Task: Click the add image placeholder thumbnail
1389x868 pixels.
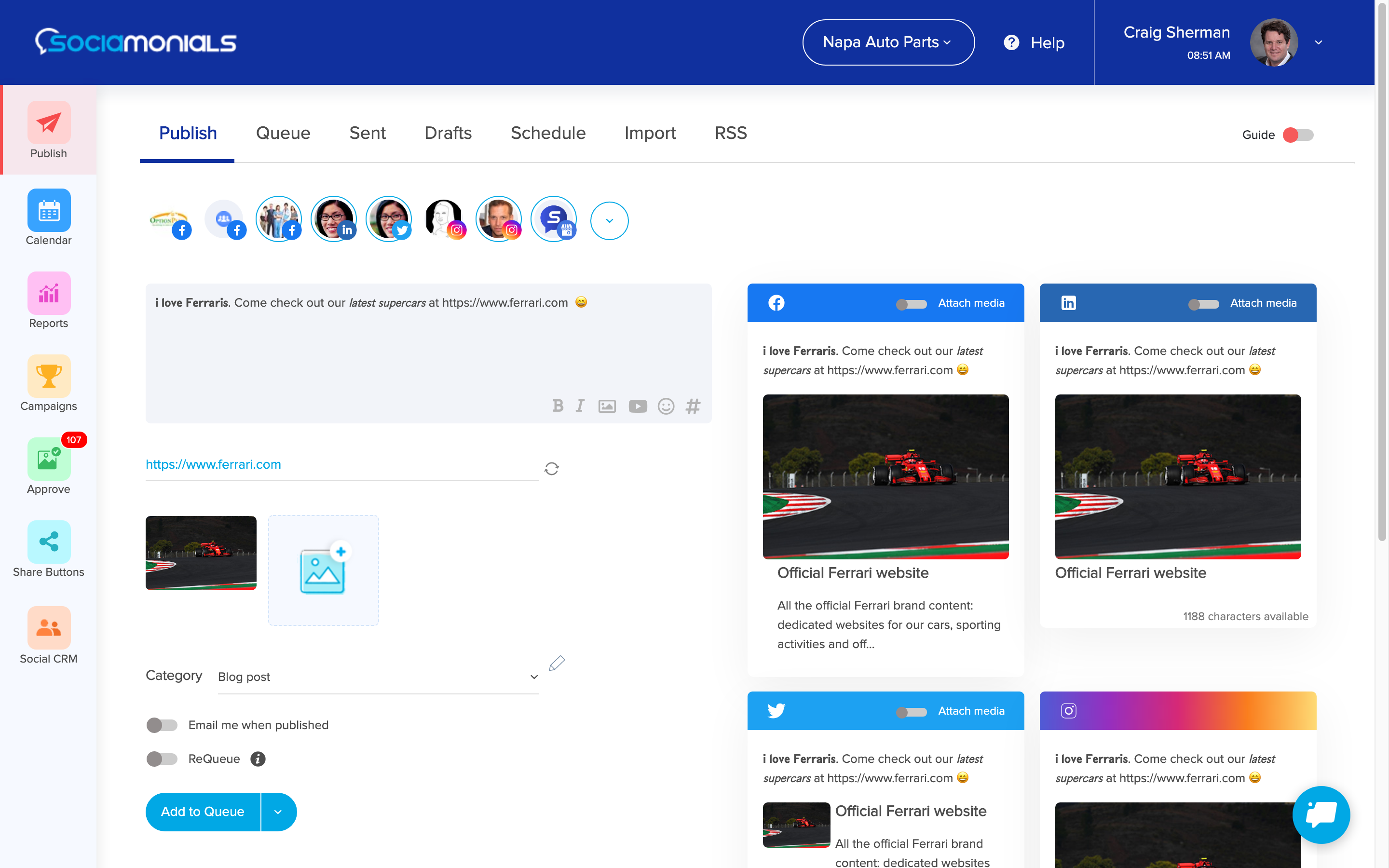Action: pyautogui.click(x=323, y=570)
